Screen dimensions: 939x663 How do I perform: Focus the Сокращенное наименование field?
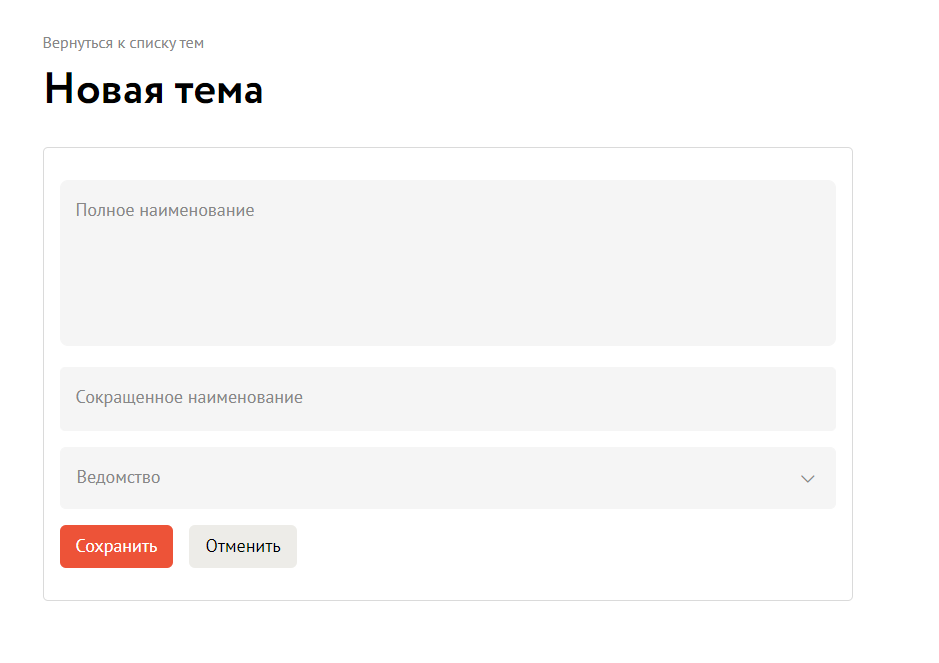click(x=447, y=399)
